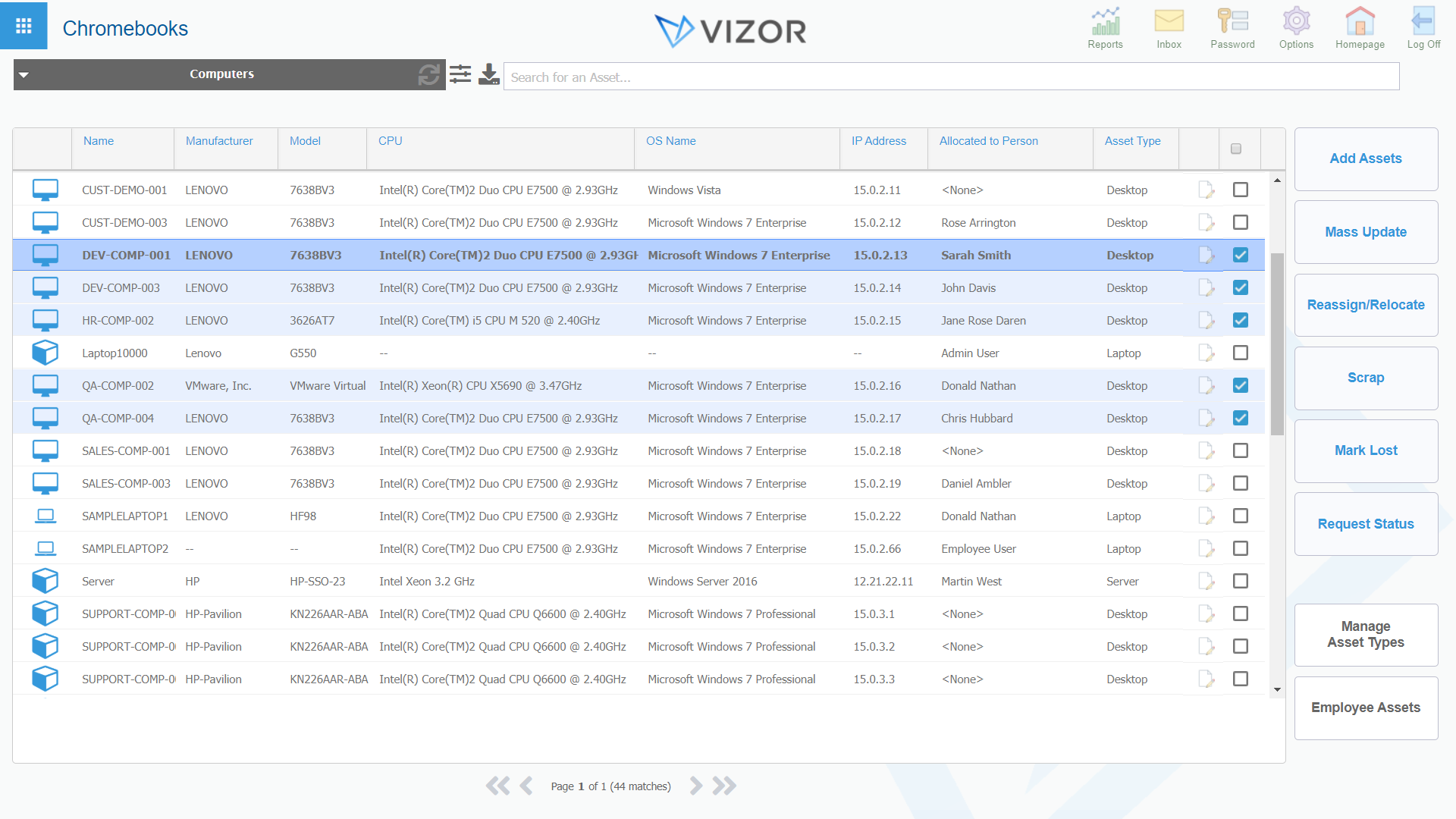This screenshot has height=819, width=1456.
Task: Open the apps grid in the top-left corner
Action: point(24,25)
